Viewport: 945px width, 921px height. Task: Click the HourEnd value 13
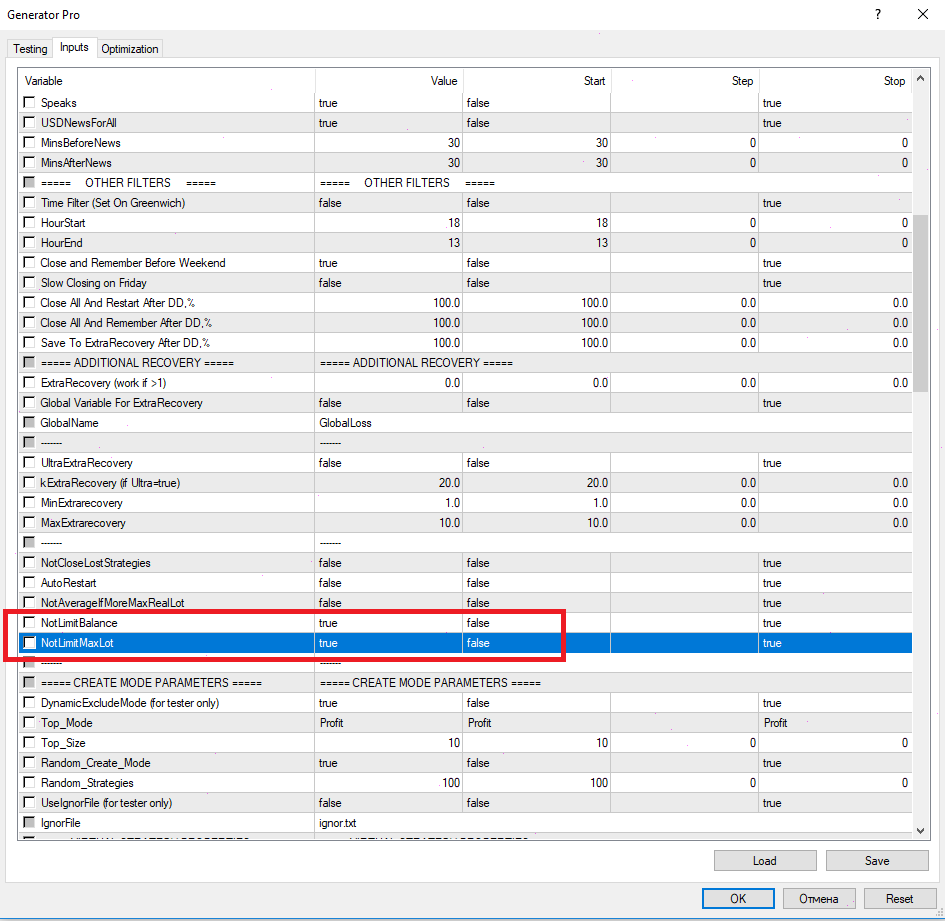tap(389, 242)
